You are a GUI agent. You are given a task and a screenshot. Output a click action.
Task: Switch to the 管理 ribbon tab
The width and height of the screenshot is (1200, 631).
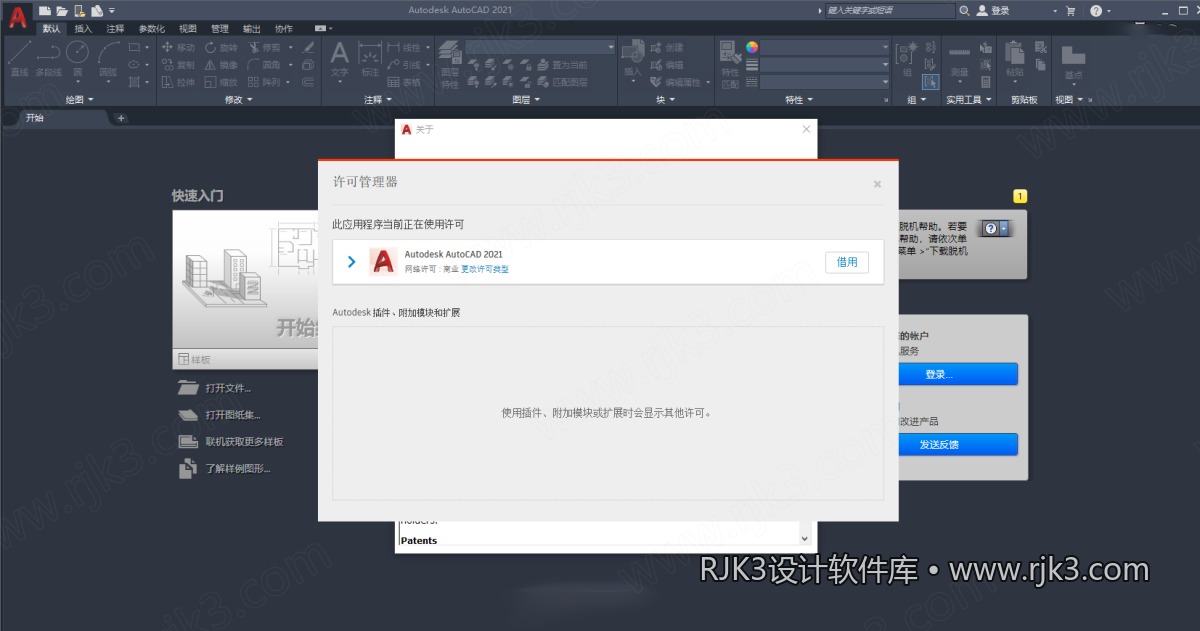click(220, 29)
